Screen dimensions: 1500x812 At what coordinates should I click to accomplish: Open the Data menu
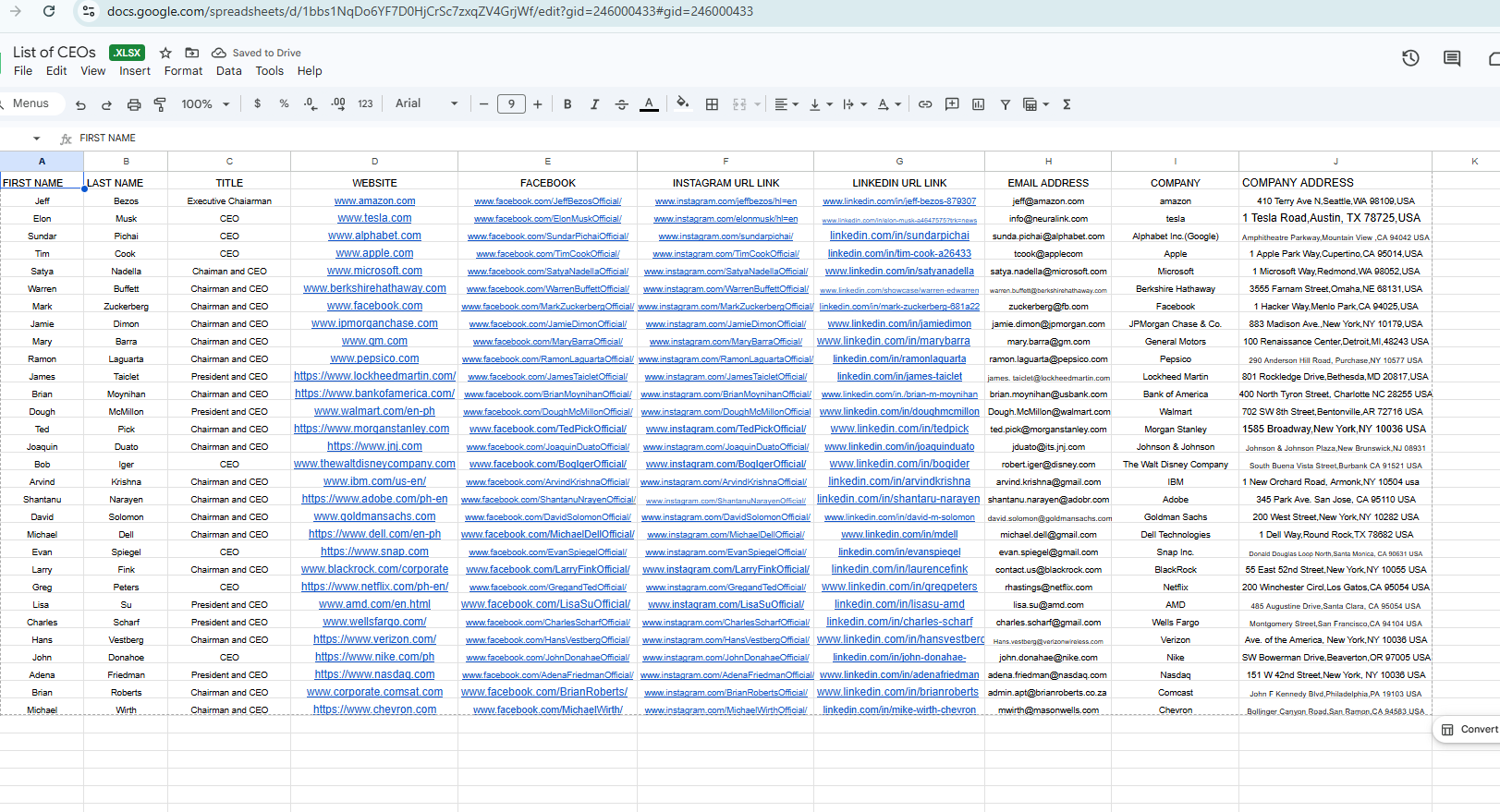click(228, 71)
